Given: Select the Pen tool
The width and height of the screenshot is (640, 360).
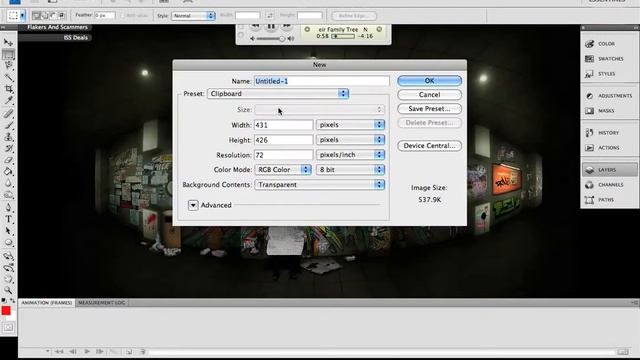Looking at the screenshot, I should 8,208.
